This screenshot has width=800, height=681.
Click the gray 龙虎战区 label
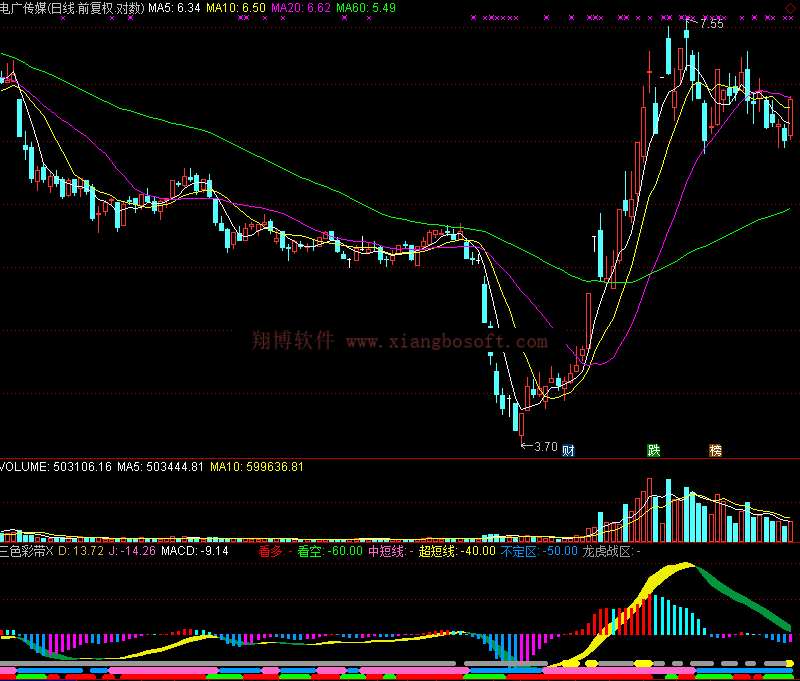coord(611,551)
